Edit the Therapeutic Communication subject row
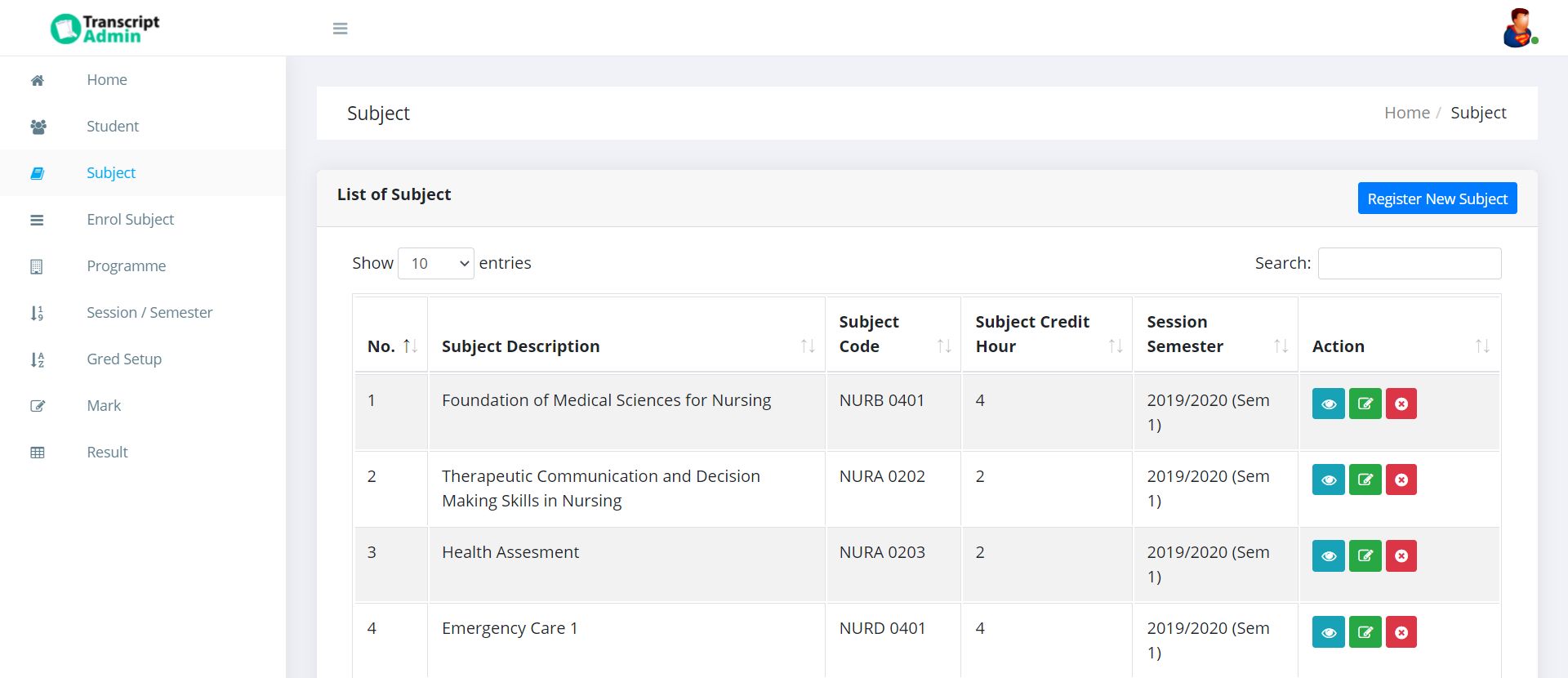This screenshot has width=1568, height=678. pos(1365,480)
